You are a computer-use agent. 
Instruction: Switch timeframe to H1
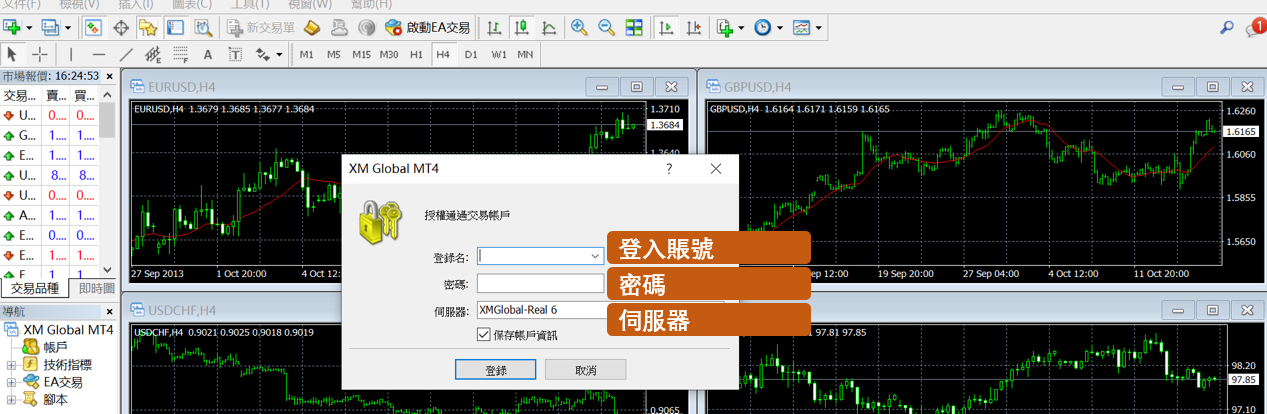(416, 54)
